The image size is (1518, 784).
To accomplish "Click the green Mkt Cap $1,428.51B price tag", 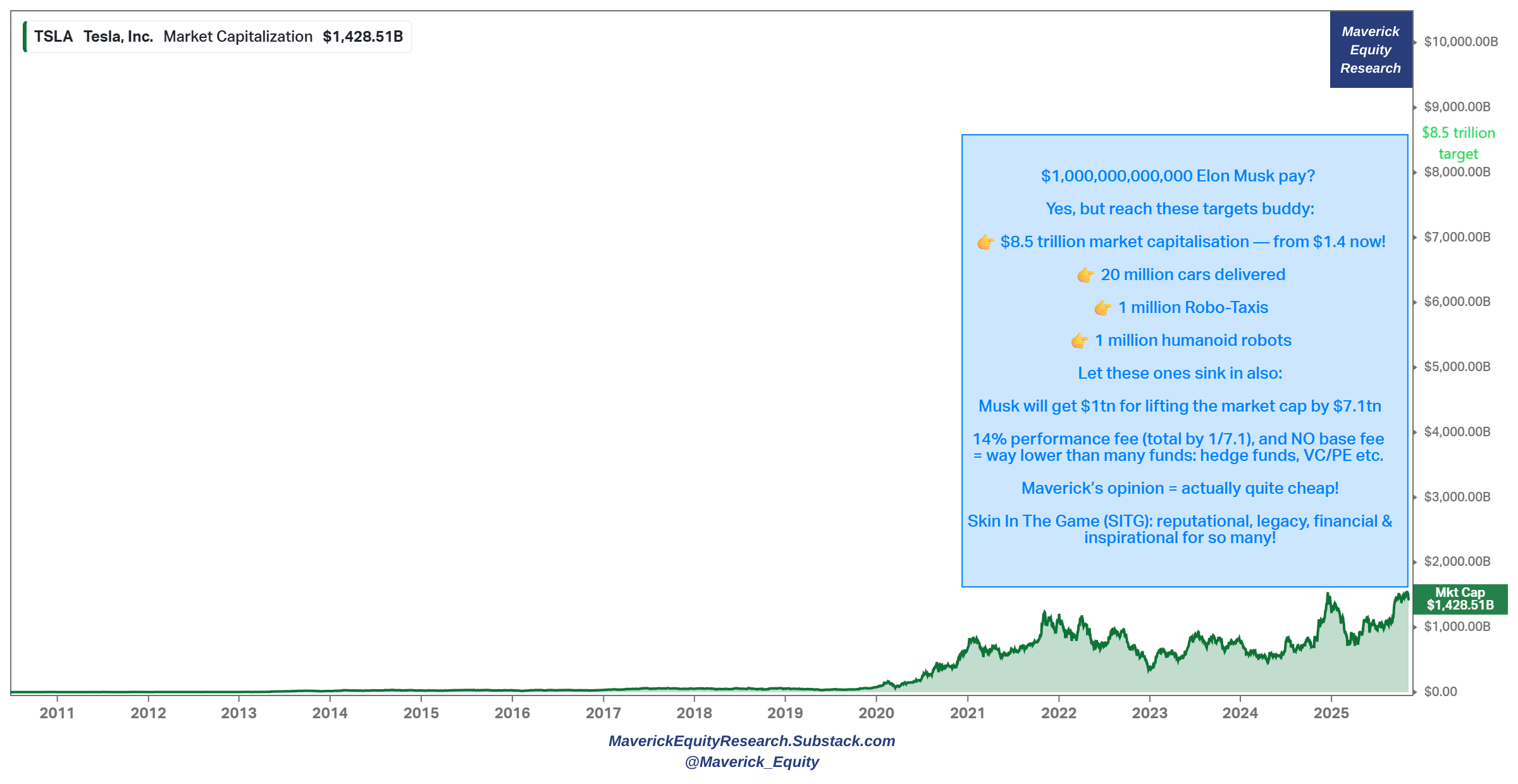I will (x=1460, y=599).
